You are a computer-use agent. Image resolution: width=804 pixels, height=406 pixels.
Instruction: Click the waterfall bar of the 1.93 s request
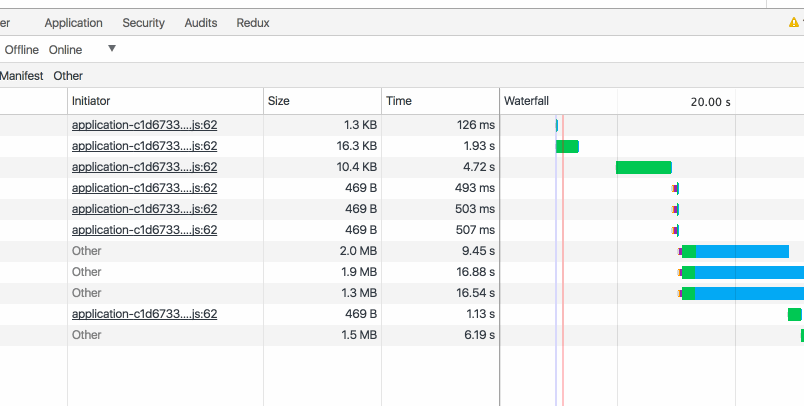567,146
